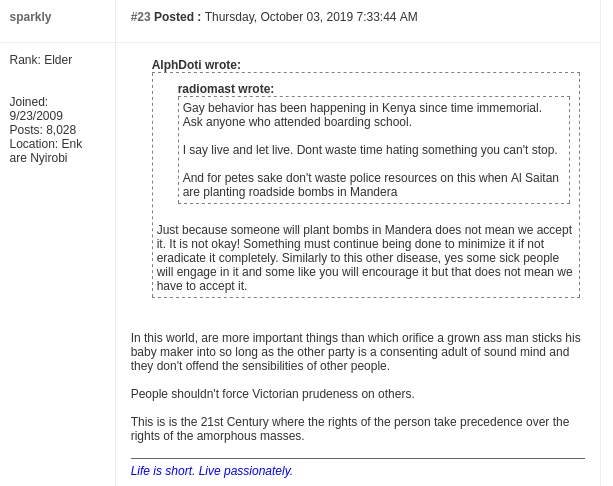Open sparkly's user profile name

pos(30,17)
